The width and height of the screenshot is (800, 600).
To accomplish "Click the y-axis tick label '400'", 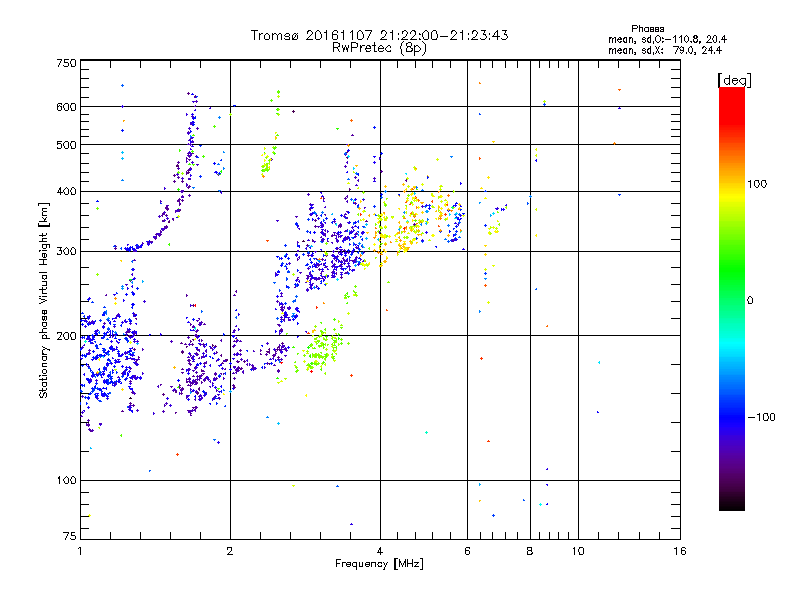I will [66, 192].
